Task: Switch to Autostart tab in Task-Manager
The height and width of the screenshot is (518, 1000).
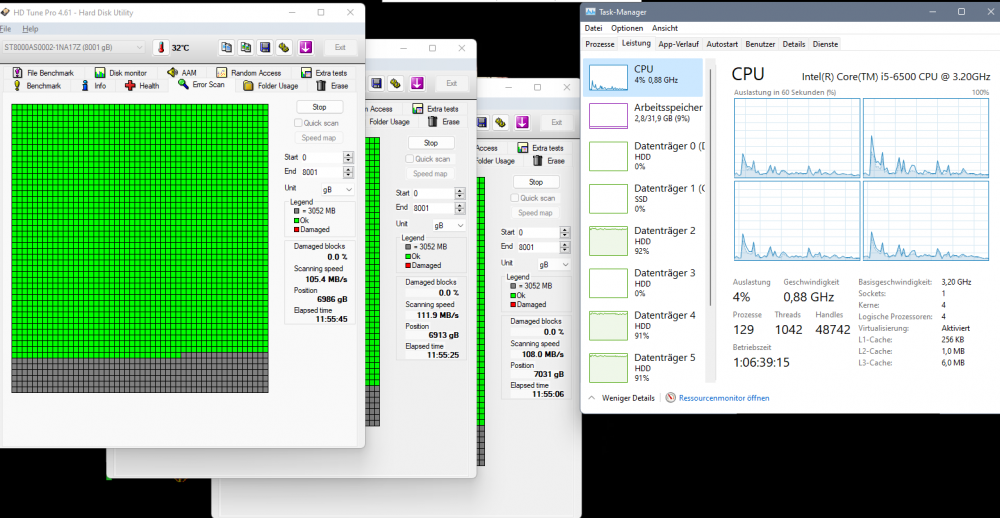Action: (x=723, y=44)
